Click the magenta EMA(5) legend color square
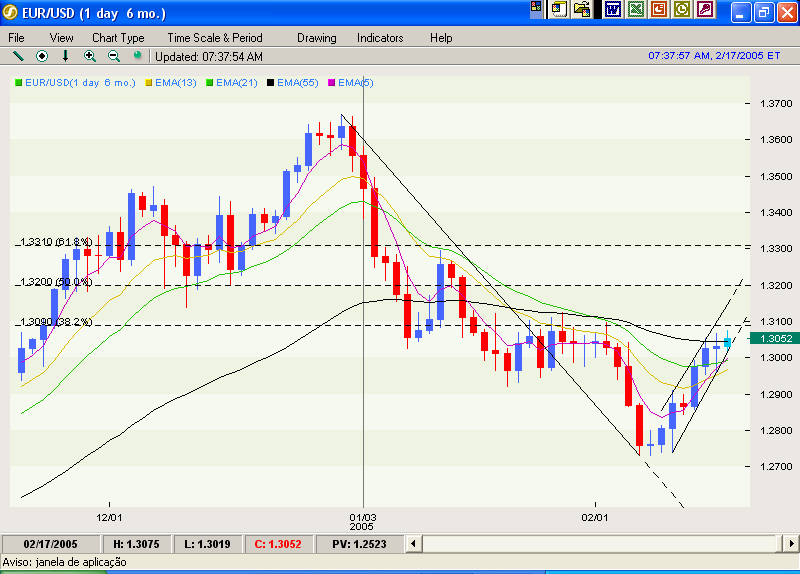This screenshot has width=800, height=574. [x=332, y=83]
